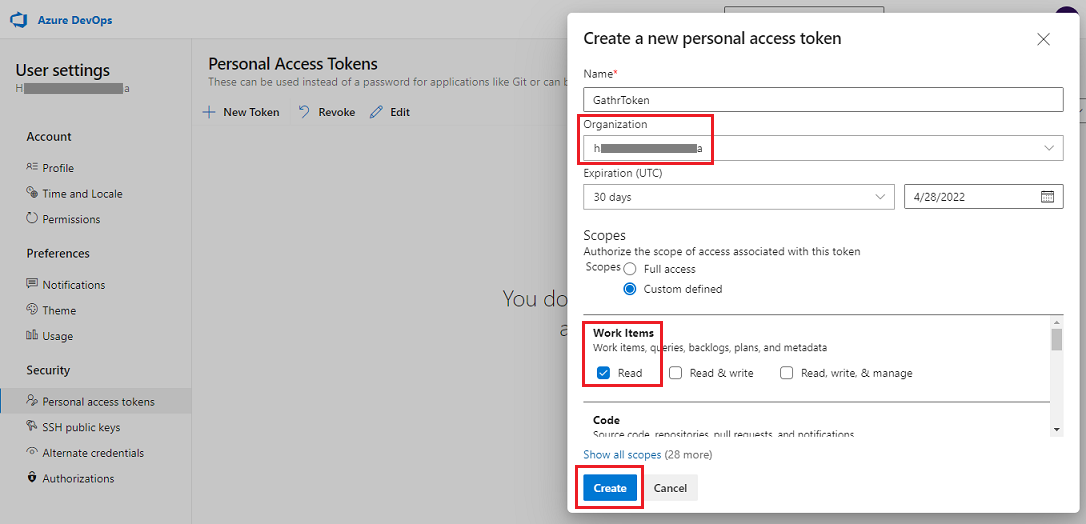Close the token creation dialog
Screen dimensions: 1086x524
click(x=1043, y=39)
